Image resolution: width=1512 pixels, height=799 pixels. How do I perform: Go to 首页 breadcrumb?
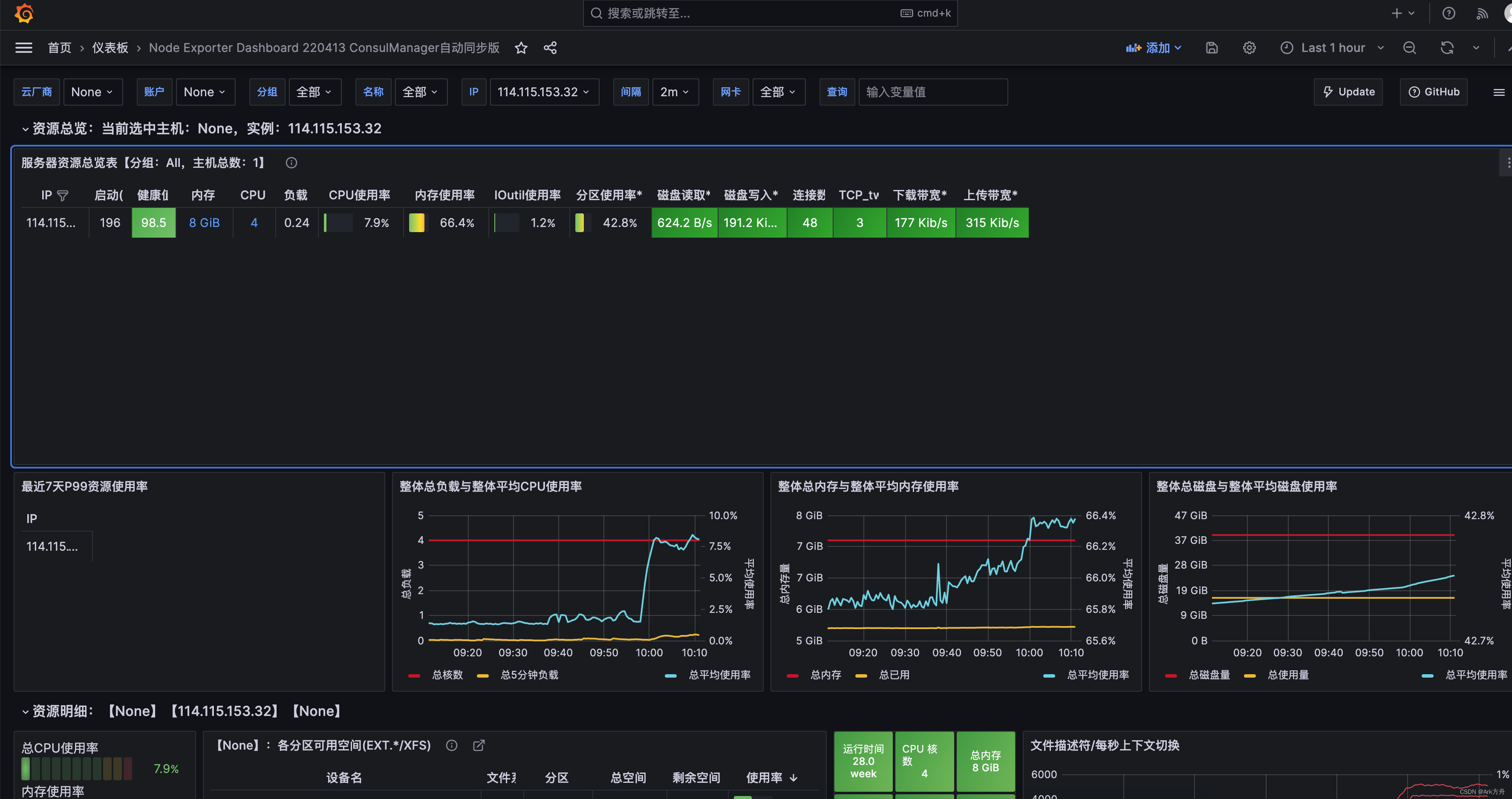pyautogui.click(x=59, y=48)
